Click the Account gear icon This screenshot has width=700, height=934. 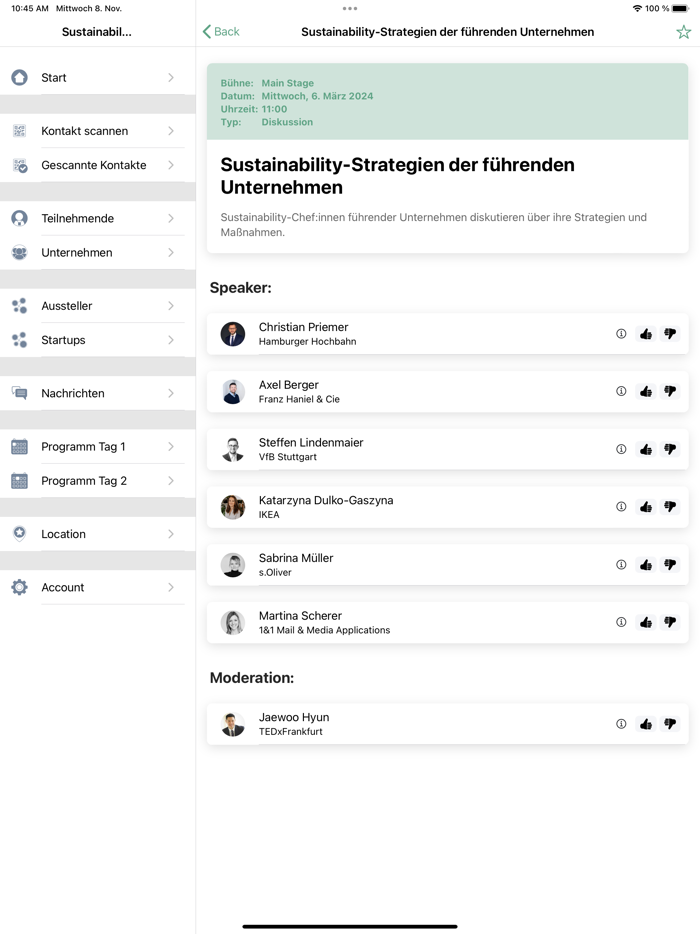point(18,587)
